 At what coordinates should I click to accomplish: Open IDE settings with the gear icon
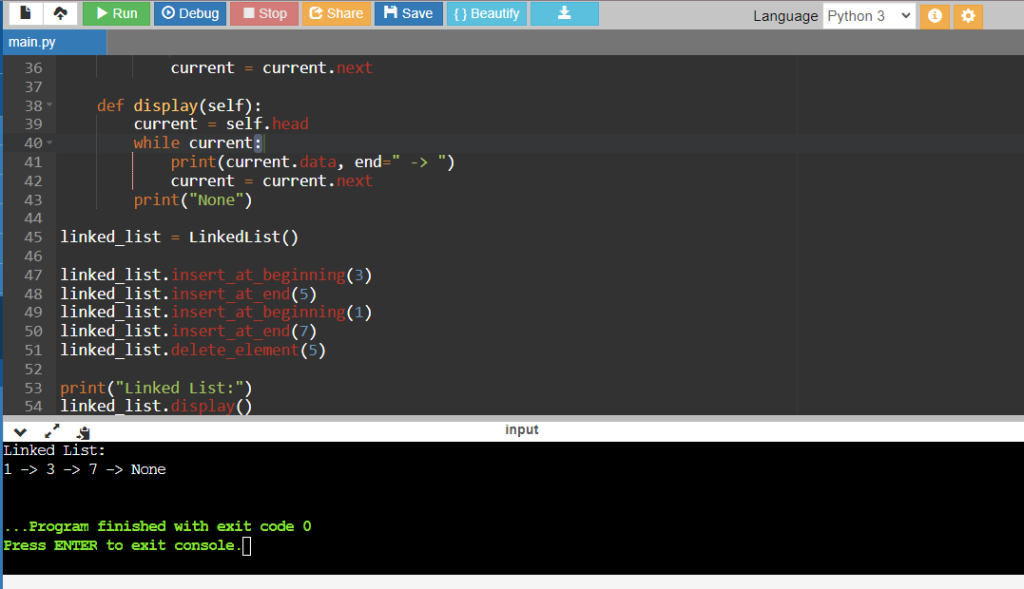click(x=967, y=17)
